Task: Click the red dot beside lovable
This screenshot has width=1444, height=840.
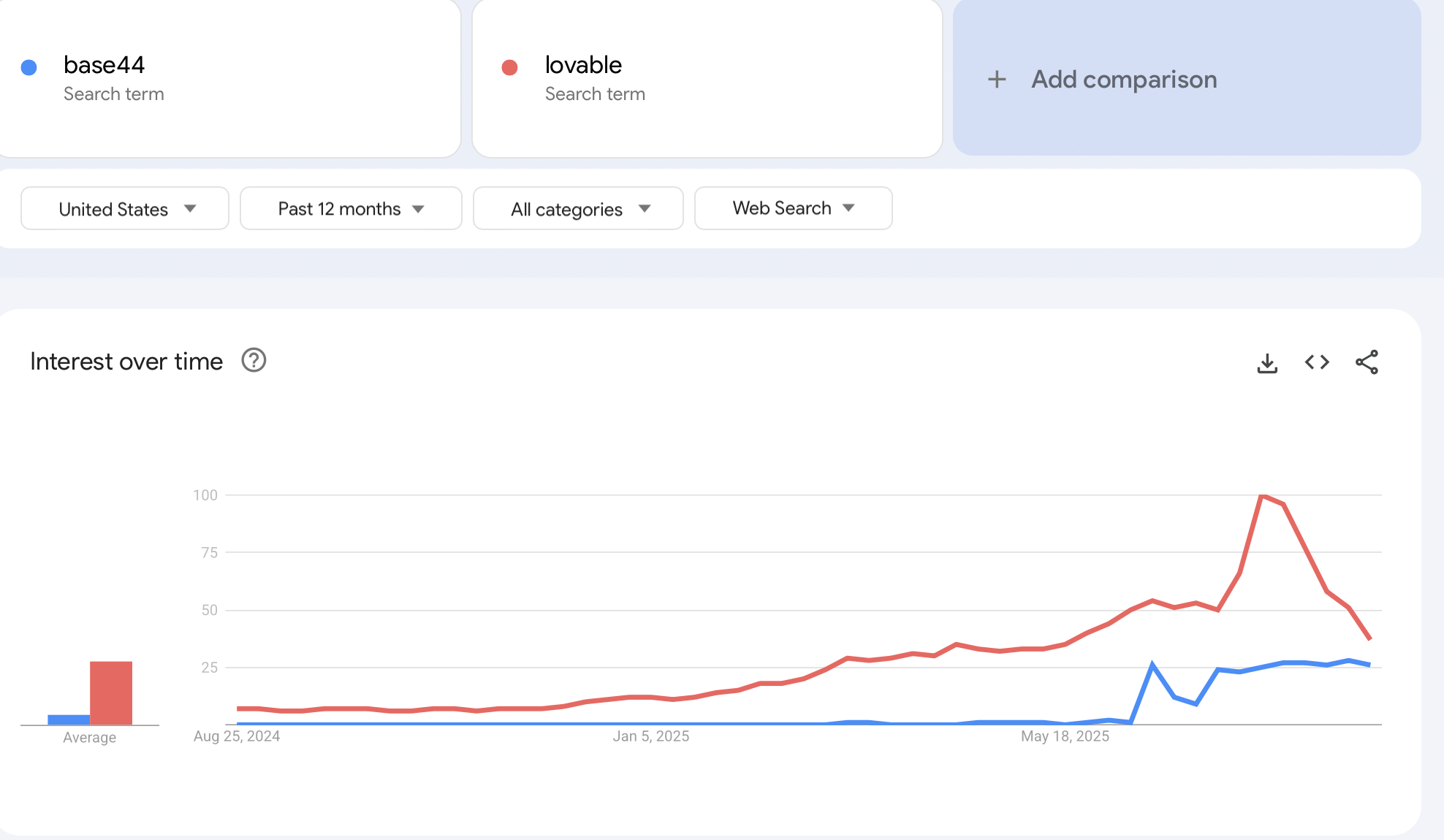Action: point(510,68)
